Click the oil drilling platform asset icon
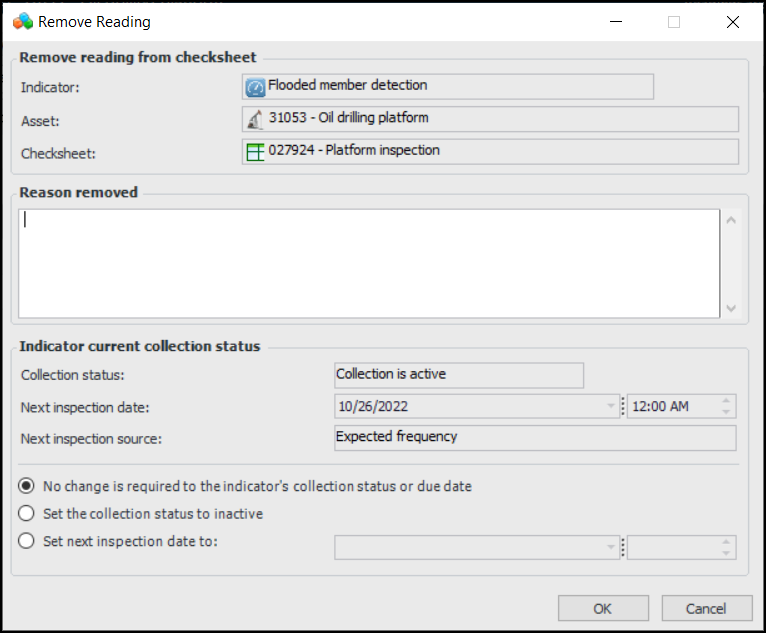Screen dimensions: 766x633 (x=255, y=119)
